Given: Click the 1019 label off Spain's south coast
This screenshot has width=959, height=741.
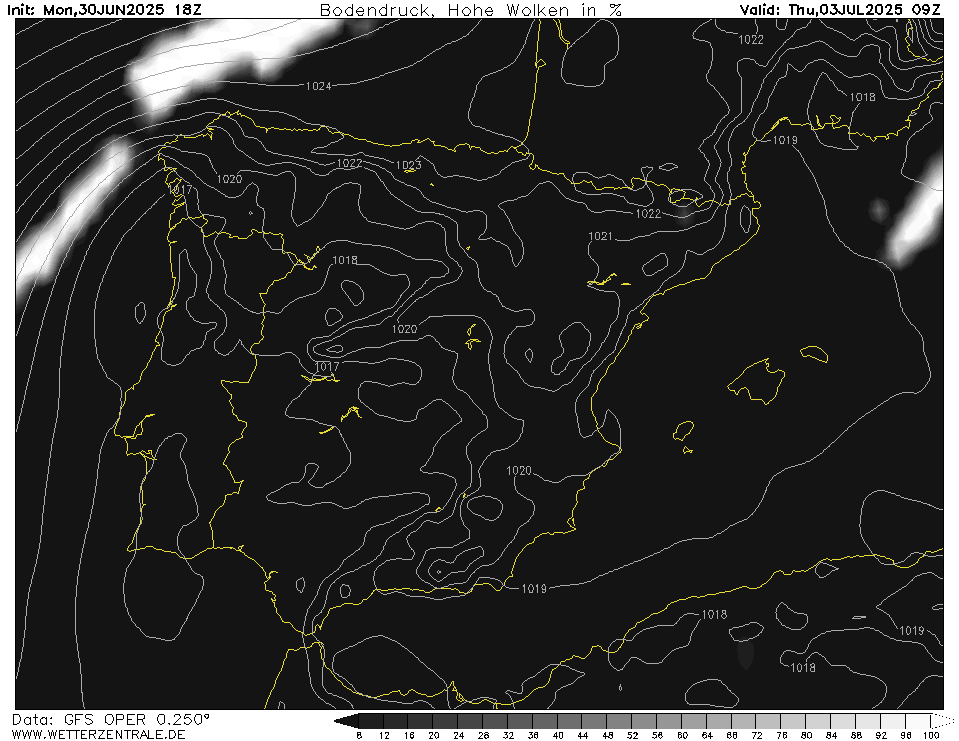Looking at the screenshot, I should click(x=534, y=588).
